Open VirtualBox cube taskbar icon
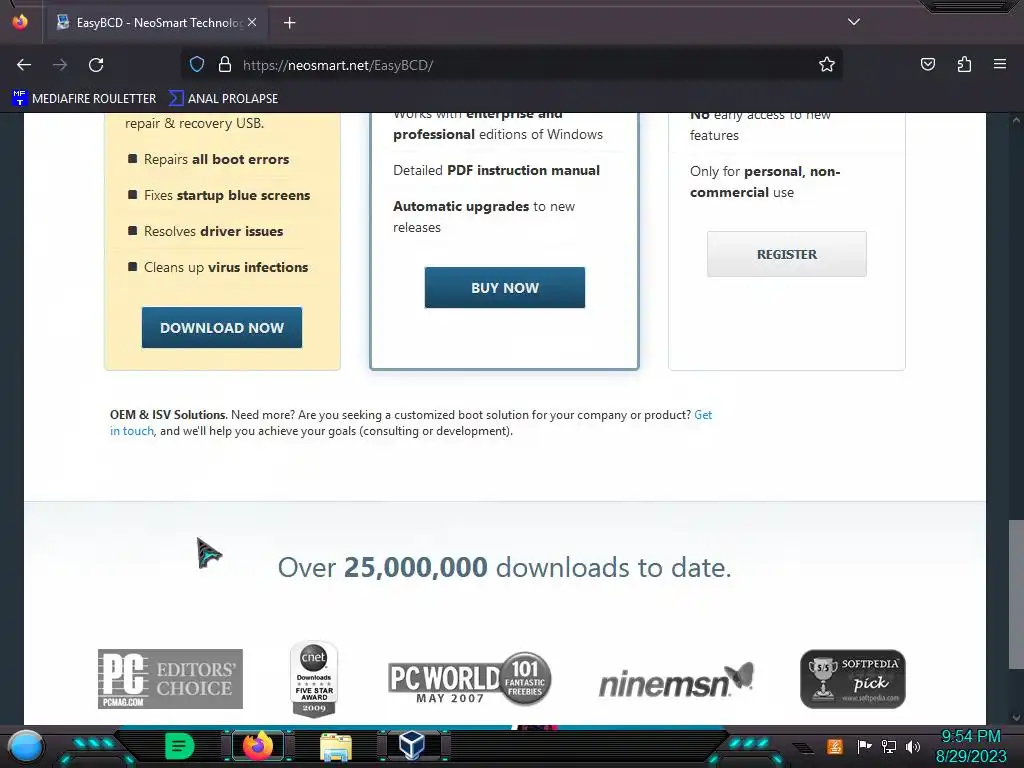The width and height of the screenshot is (1024, 768). coord(412,745)
